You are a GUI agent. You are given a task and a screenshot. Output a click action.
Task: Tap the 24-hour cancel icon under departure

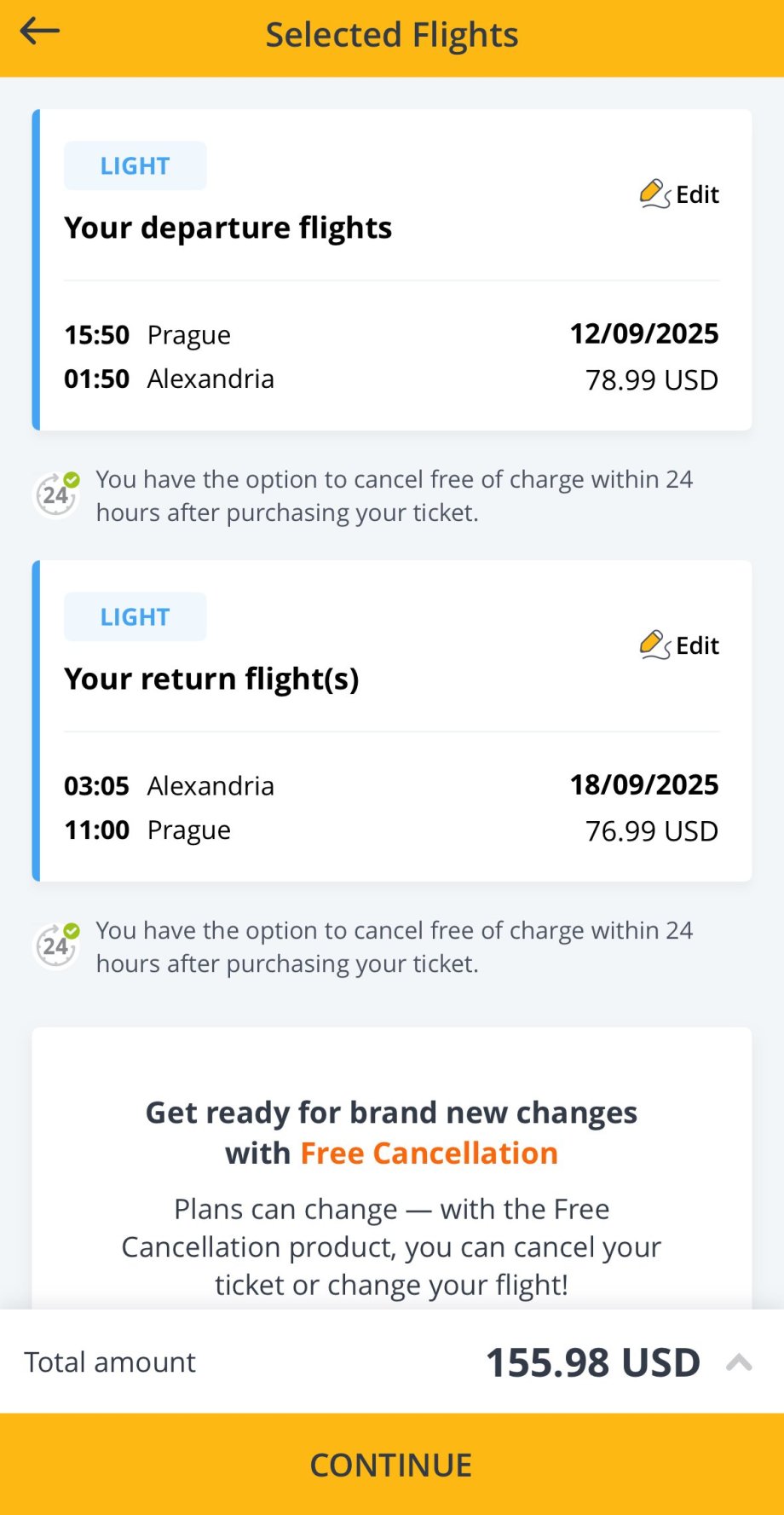tap(56, 494)
